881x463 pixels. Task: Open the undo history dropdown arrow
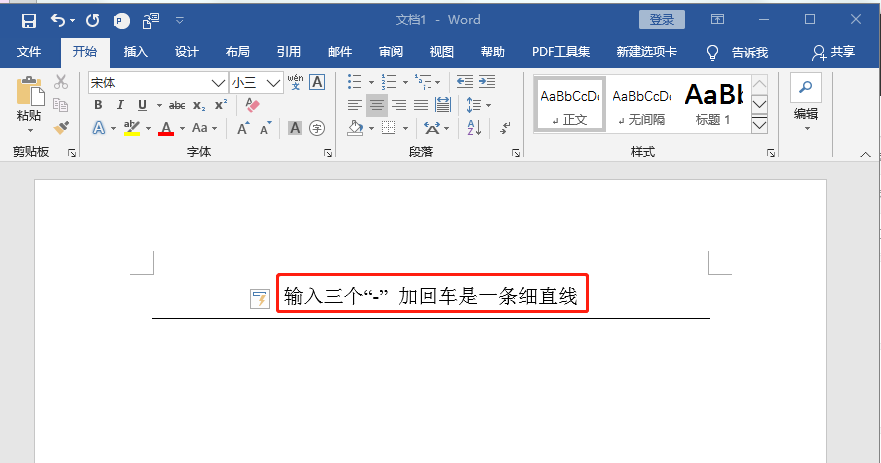click(72, 21)
